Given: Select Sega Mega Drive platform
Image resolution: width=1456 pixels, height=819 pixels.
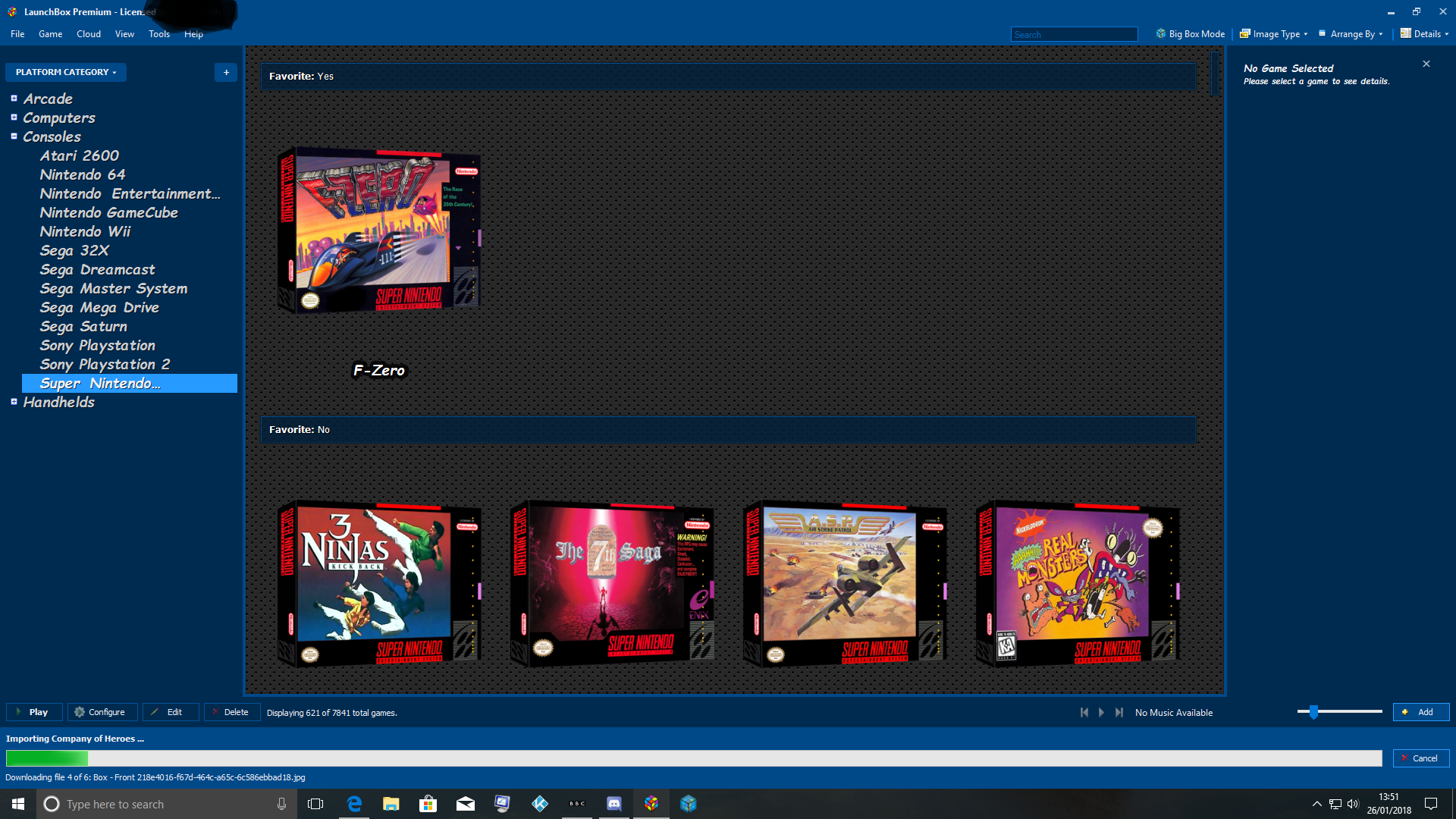Looking at the screenshot, I should click(99, 307).
